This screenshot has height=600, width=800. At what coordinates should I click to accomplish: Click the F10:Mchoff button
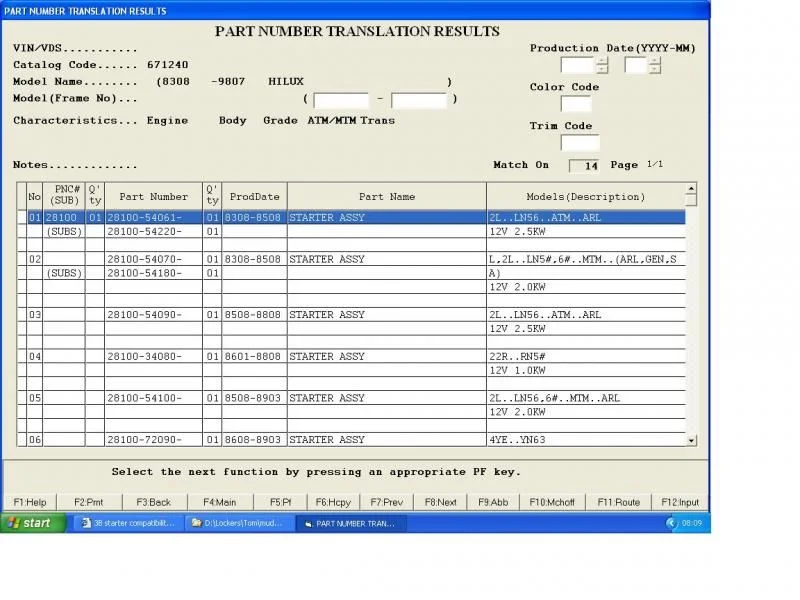pyautogui.click(x=552, y=502)
